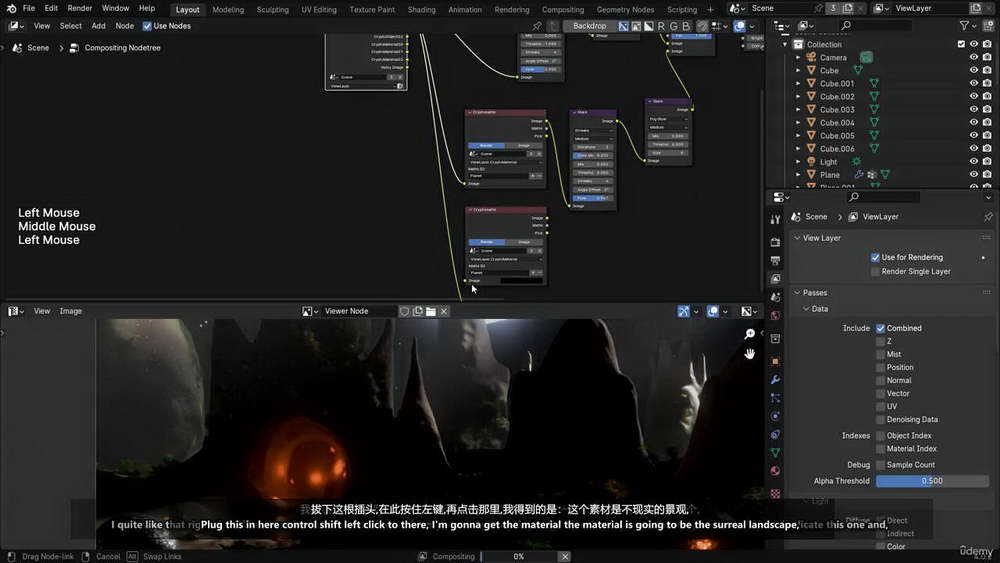Pin the node tree in compositor header

coord(537,26)
